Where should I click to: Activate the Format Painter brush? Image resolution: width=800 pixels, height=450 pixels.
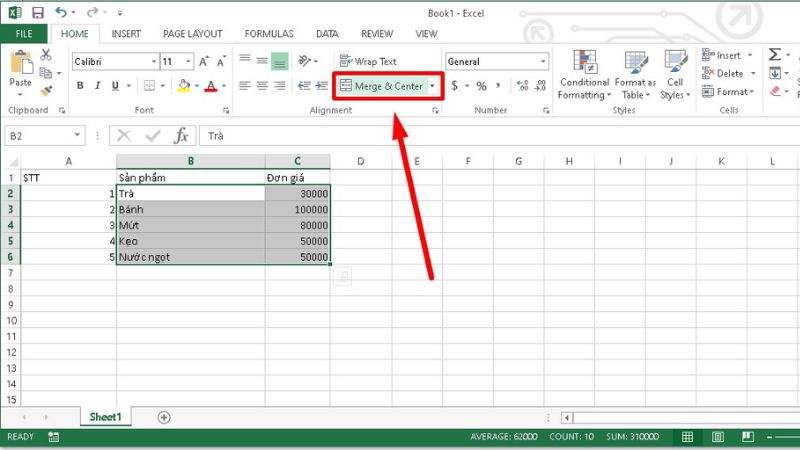pos(46,91)
